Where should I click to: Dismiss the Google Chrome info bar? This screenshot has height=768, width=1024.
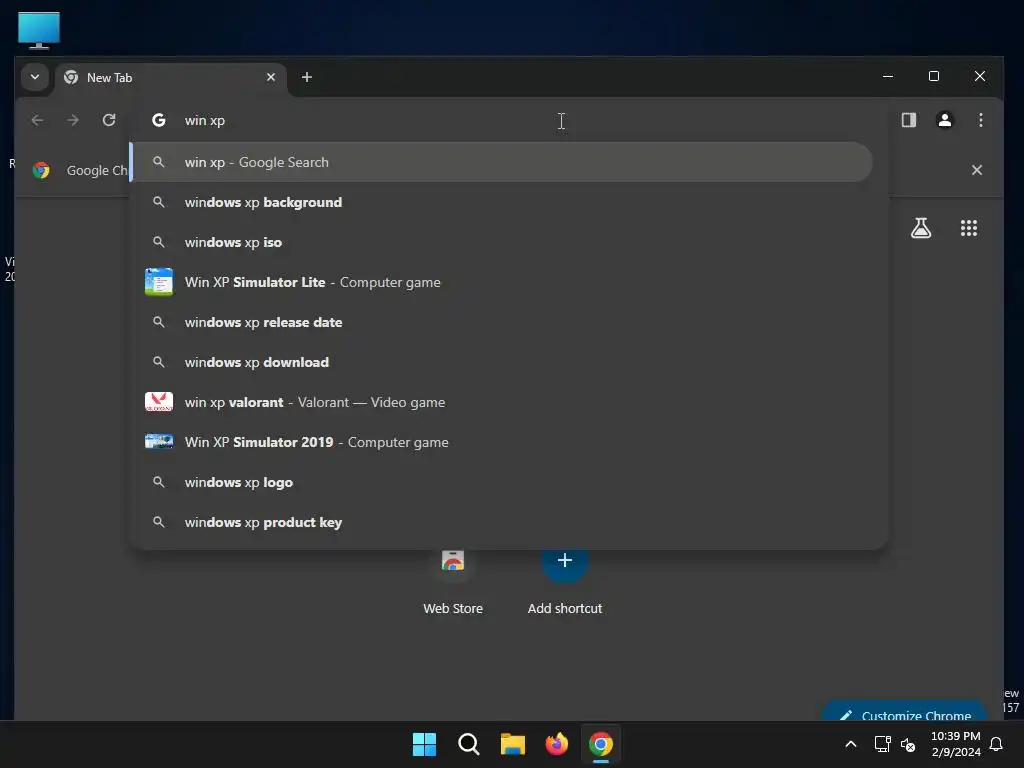coord(976,170)
